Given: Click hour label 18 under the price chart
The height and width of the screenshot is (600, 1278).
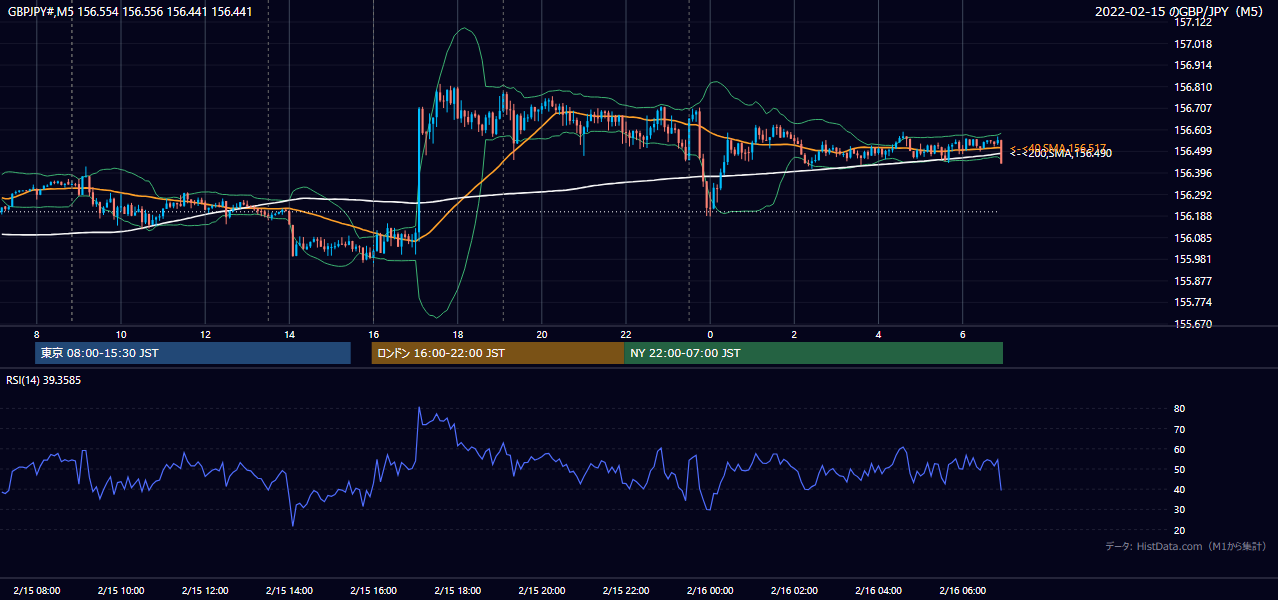Looking at the screenshot, I should (457, 334).
